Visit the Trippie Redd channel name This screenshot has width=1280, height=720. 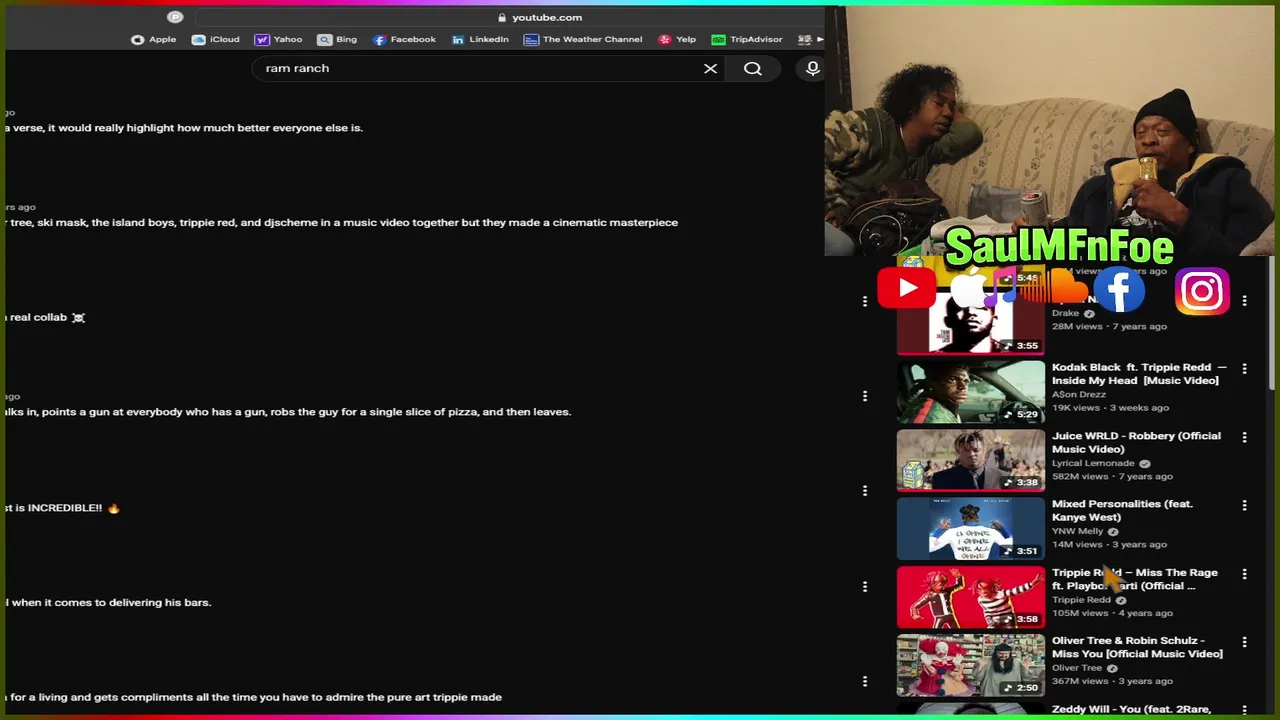[1081, 600]
